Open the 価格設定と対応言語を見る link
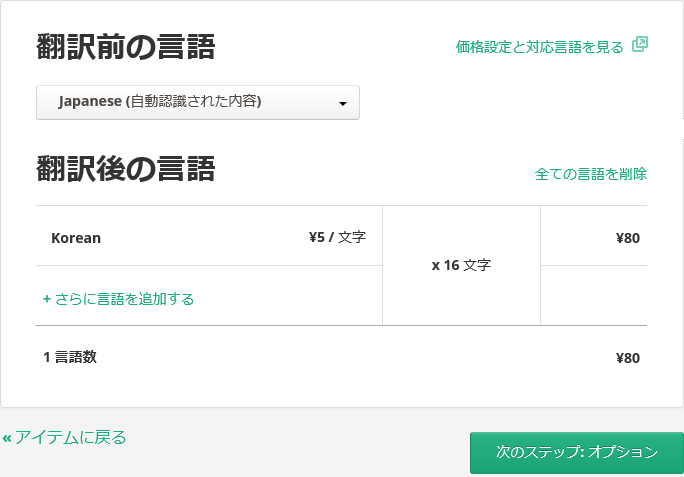Screen dimensions: 684x477 tap(539, 47)
